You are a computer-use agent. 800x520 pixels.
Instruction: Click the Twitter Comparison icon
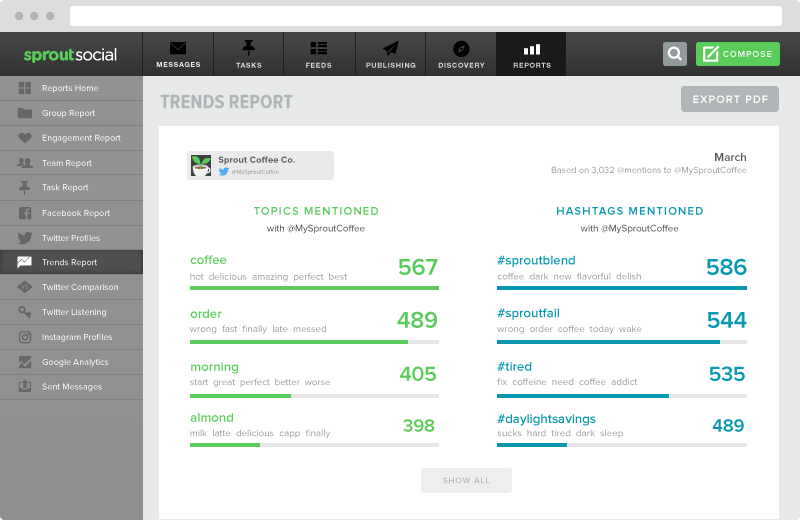click(x=24, y=287)
